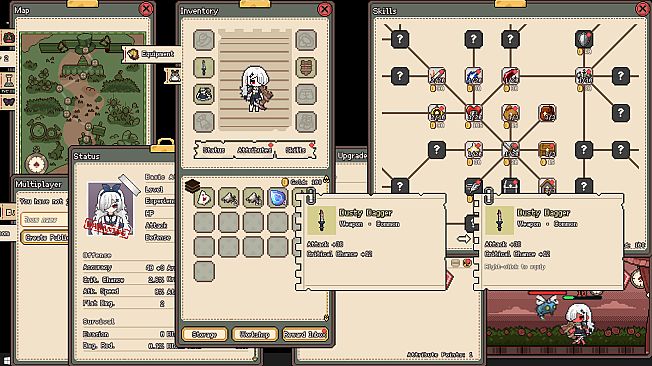This screenshot has width=652, height=366.
Task: Select the feather quill skill node
Action: 474,186
